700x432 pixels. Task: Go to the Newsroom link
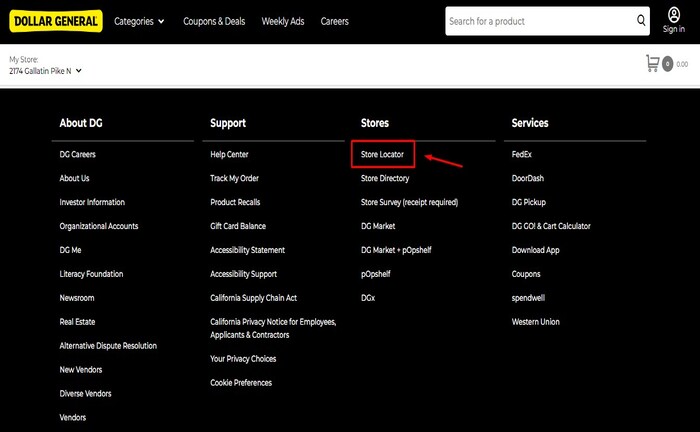point(77,298)
